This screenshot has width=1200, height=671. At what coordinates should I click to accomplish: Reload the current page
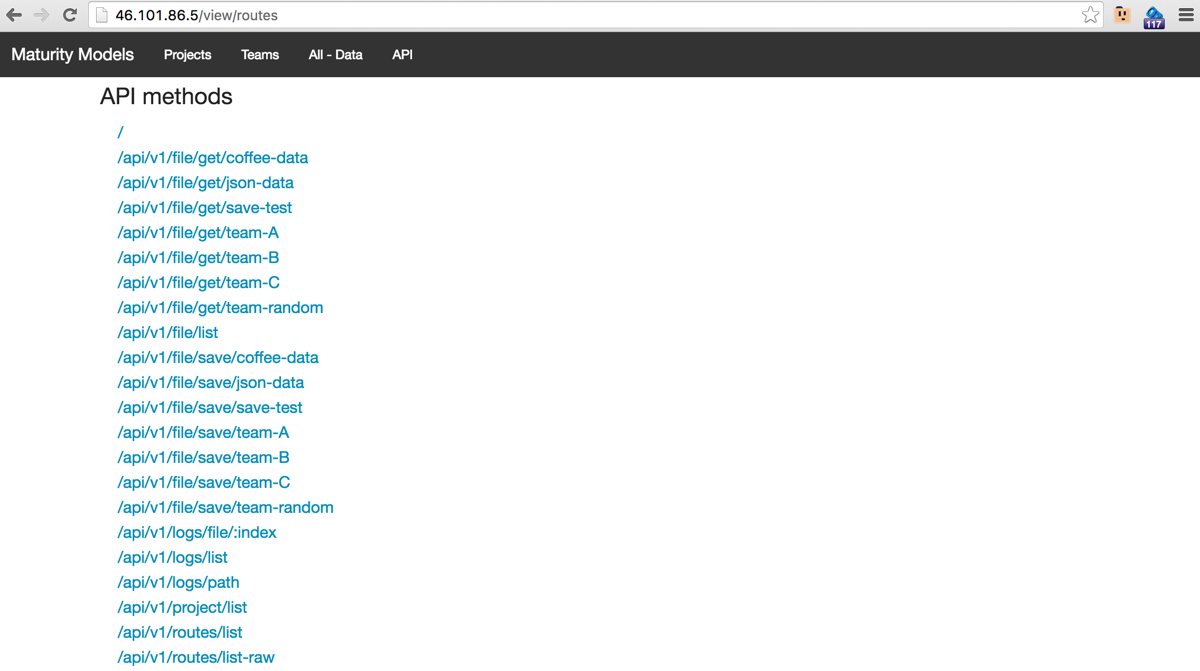[x=69, y=15]
